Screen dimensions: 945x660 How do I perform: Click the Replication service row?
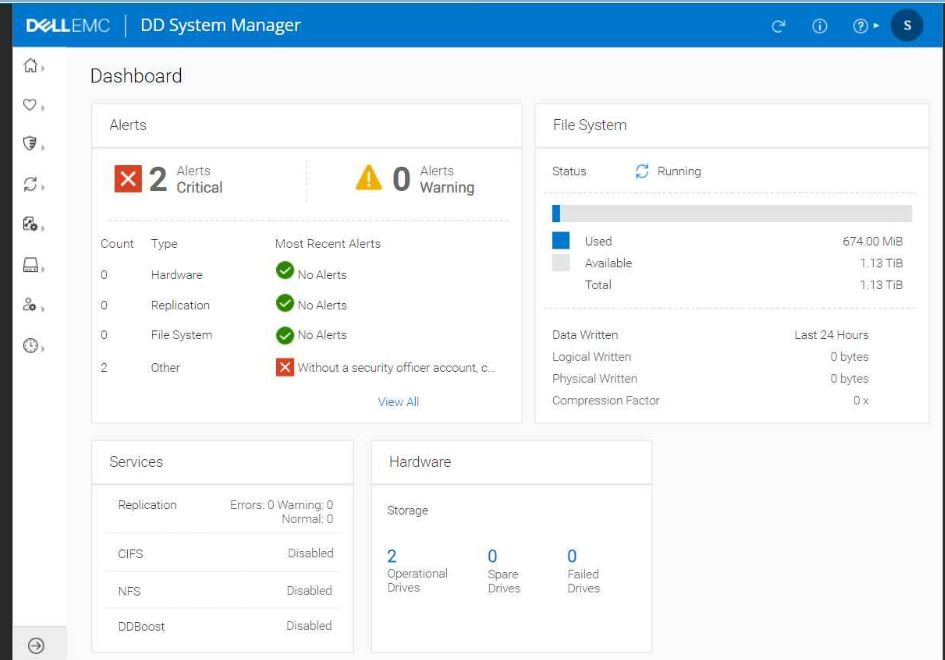222,511
